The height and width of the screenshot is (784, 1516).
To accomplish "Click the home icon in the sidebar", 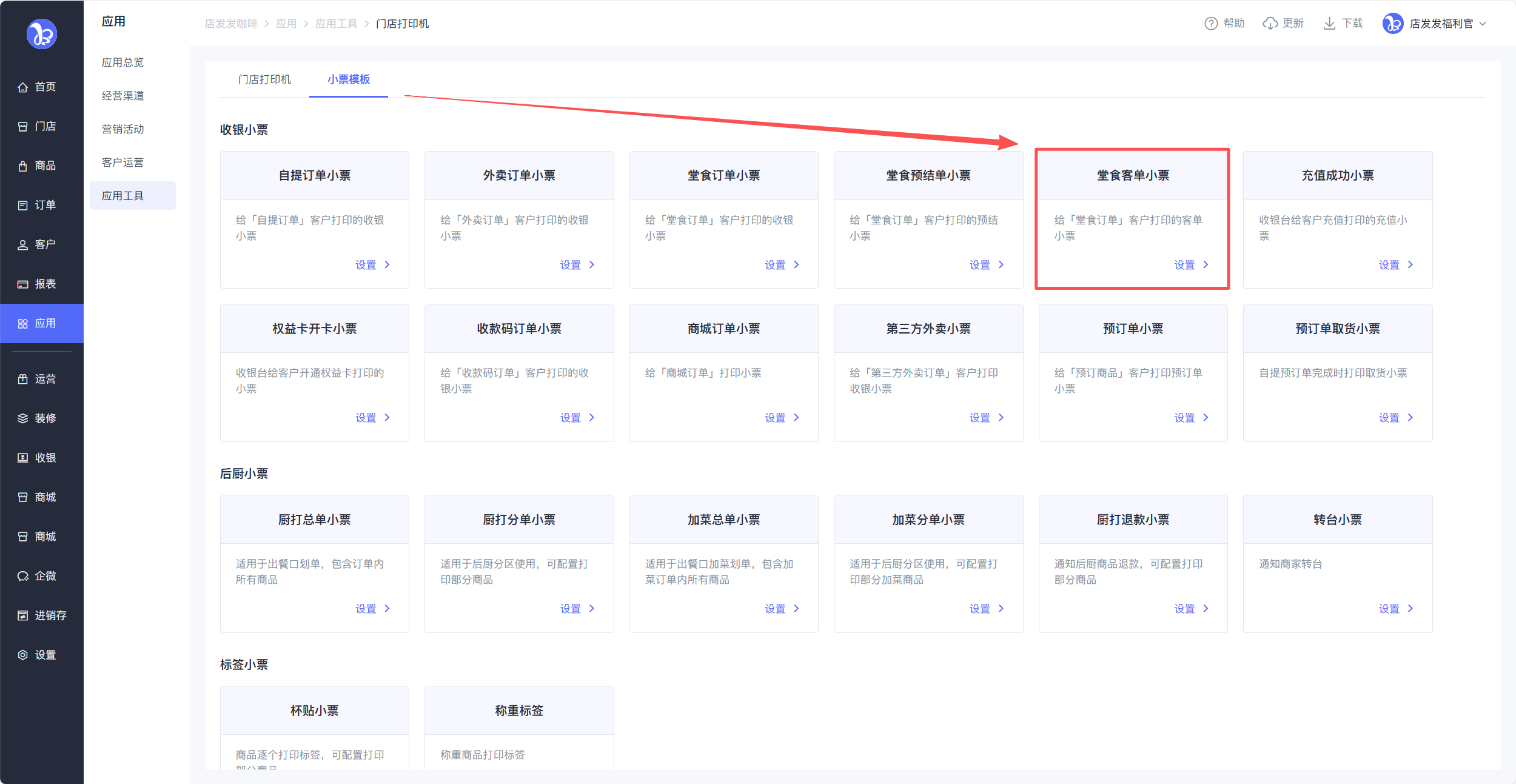I will 22,87.
